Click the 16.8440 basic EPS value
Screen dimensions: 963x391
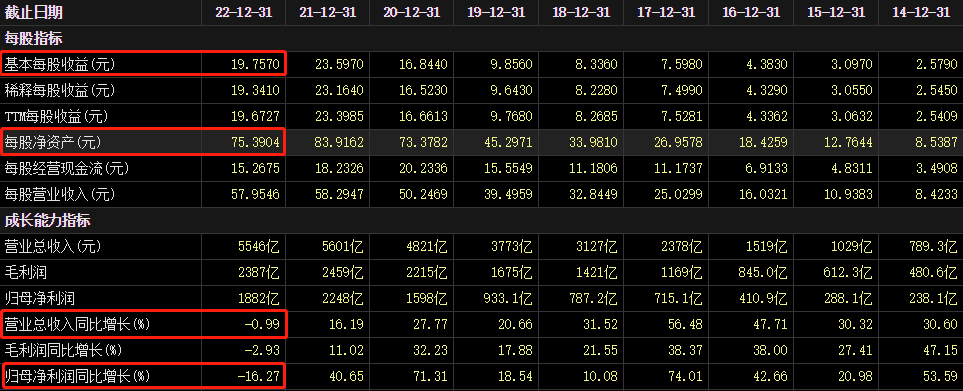click(423, 64)
